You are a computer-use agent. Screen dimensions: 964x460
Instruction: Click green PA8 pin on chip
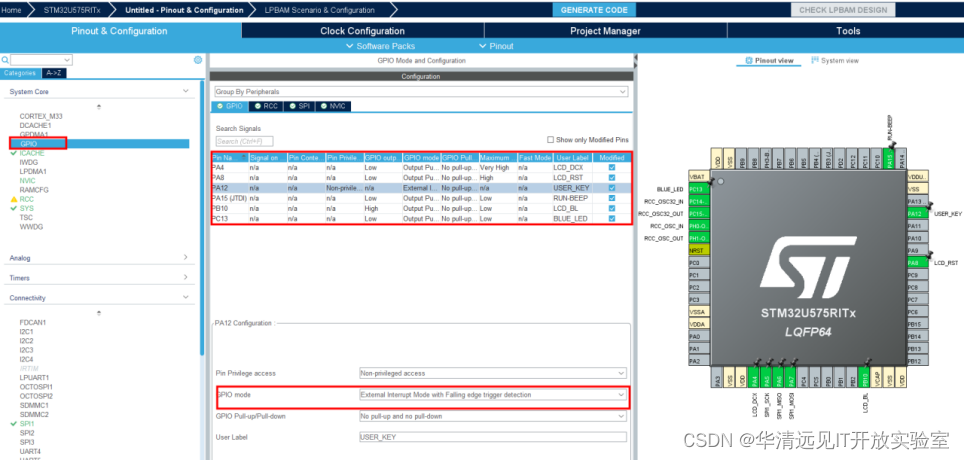(916, 263)
